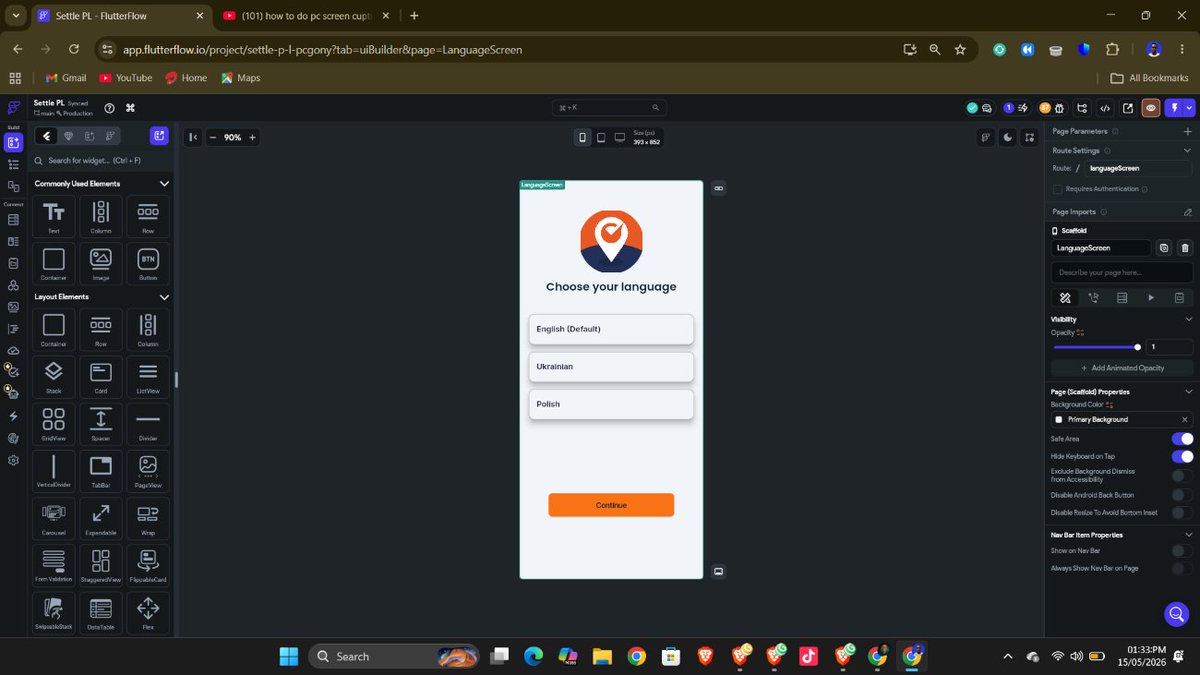The image size is (1200, 675).
Task: Select the PageView widget
Action: pyautogui.click(x=148, y=471)
